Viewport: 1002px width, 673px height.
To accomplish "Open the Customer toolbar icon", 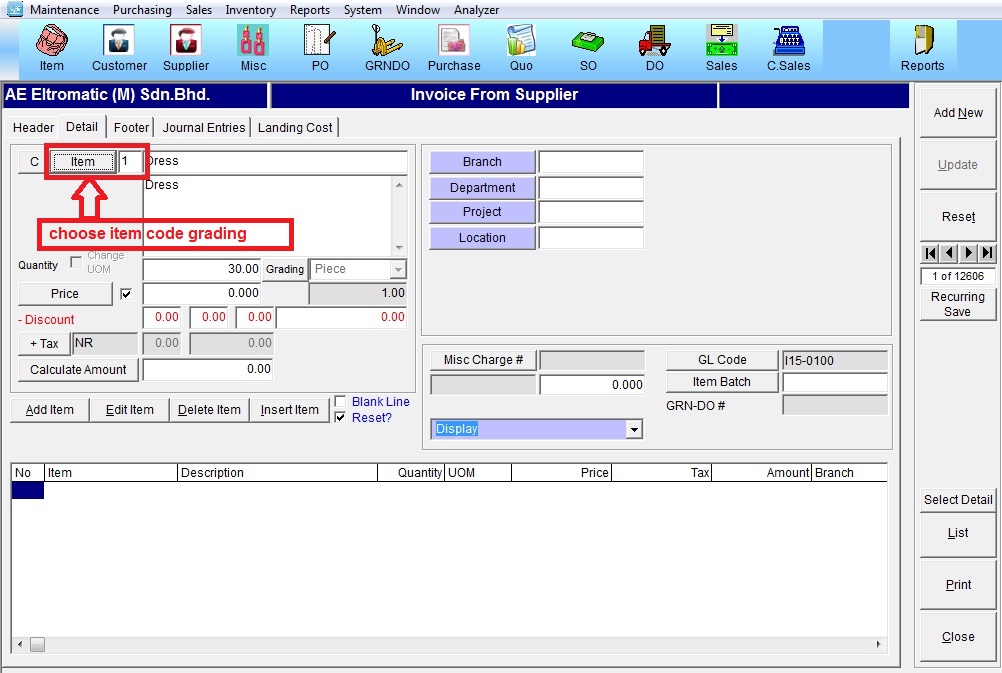I will [x=119, y=47].
